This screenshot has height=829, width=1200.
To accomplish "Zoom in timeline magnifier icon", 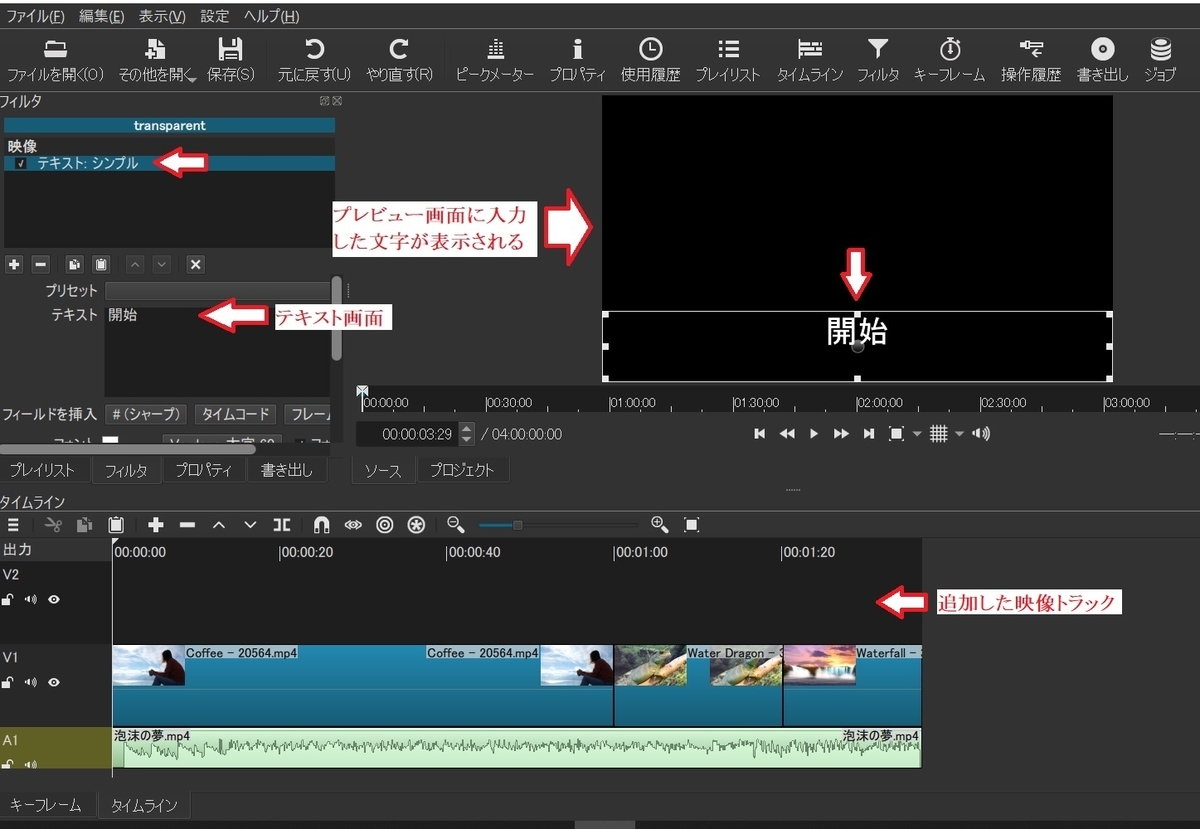I will pyautogui.click(x=659, y=524).
